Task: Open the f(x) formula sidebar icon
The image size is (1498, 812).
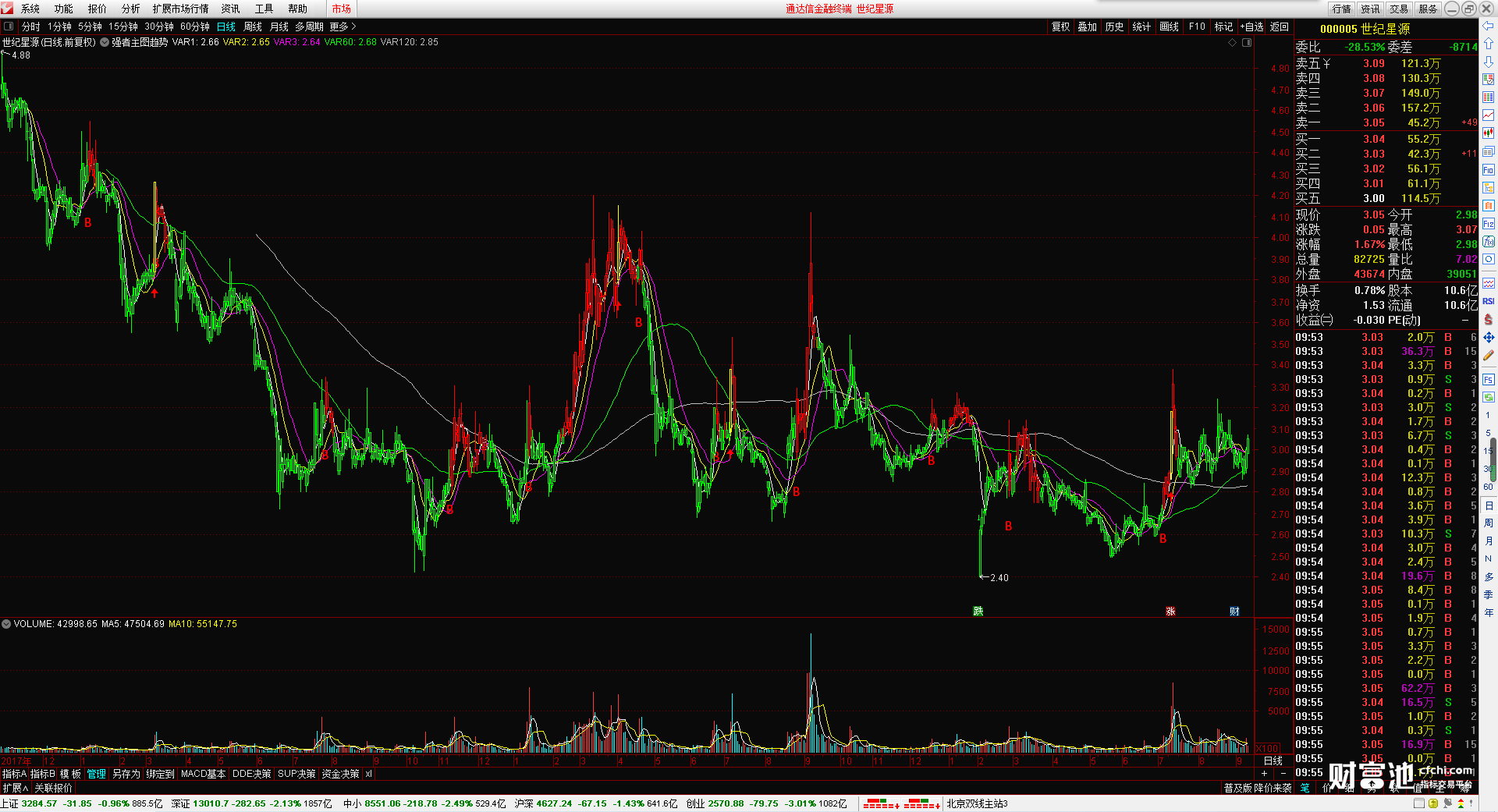Action: coord(1488,241)
